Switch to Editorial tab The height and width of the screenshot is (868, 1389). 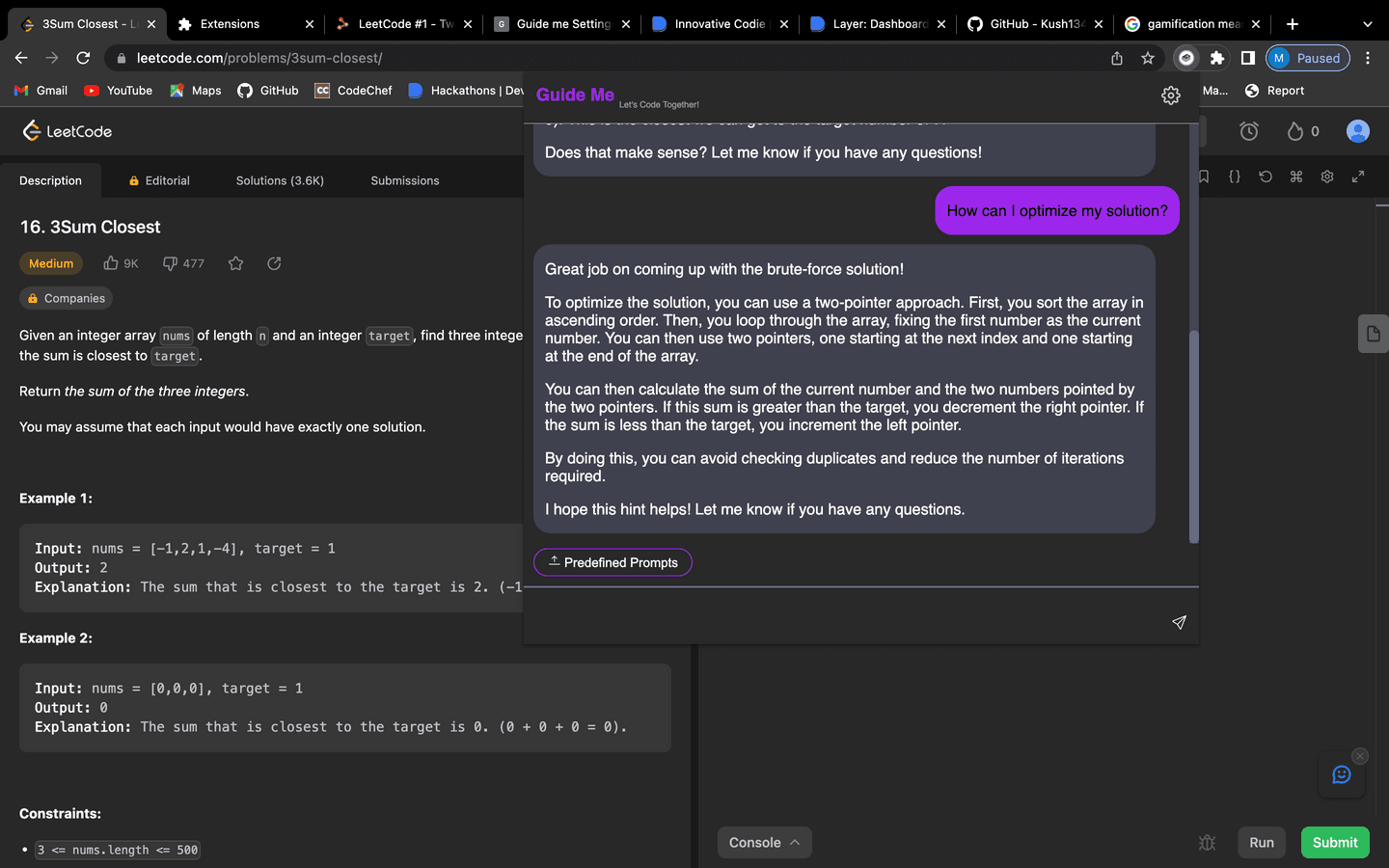(159, 180)
